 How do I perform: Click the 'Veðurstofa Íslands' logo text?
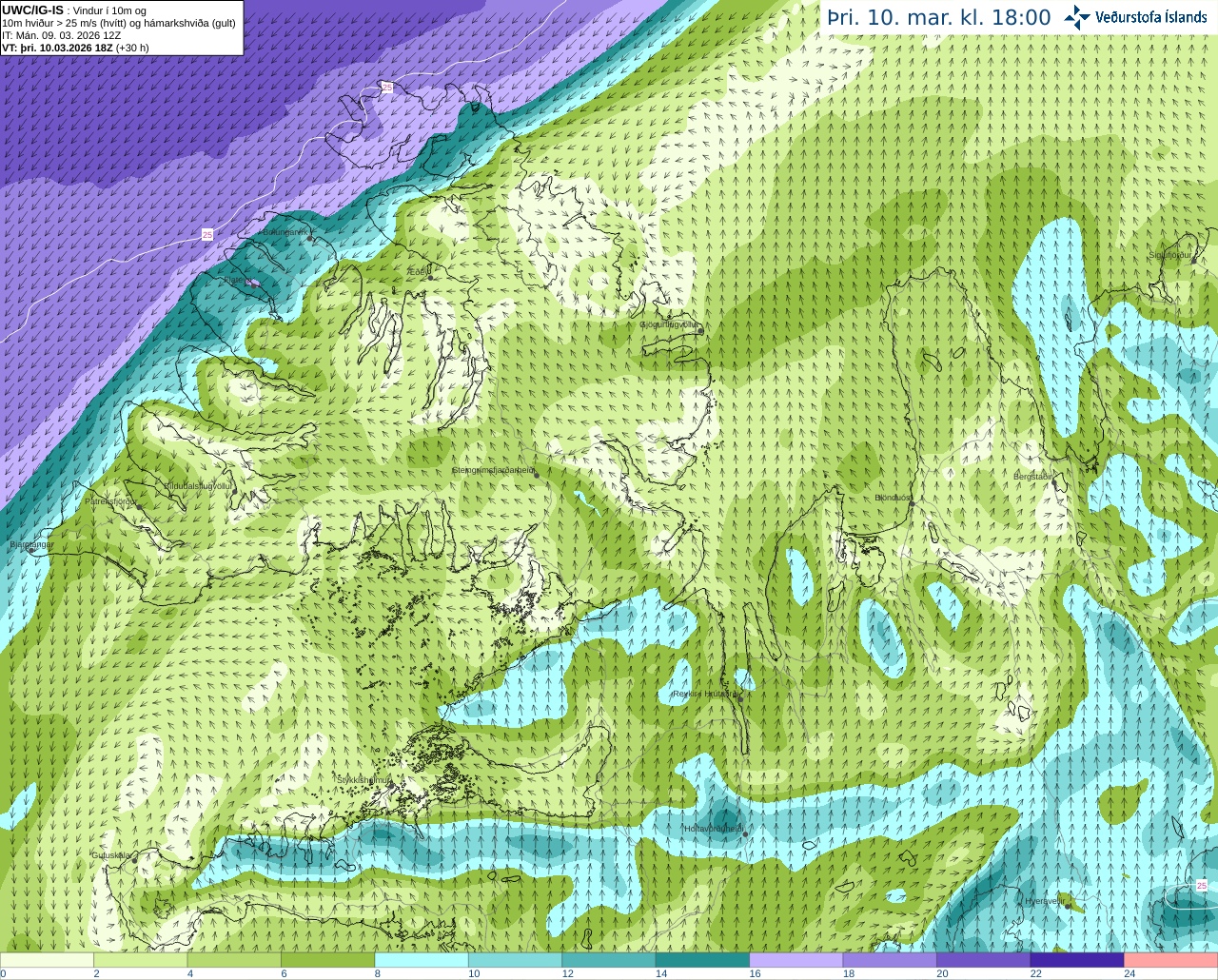coord(1151,17)
